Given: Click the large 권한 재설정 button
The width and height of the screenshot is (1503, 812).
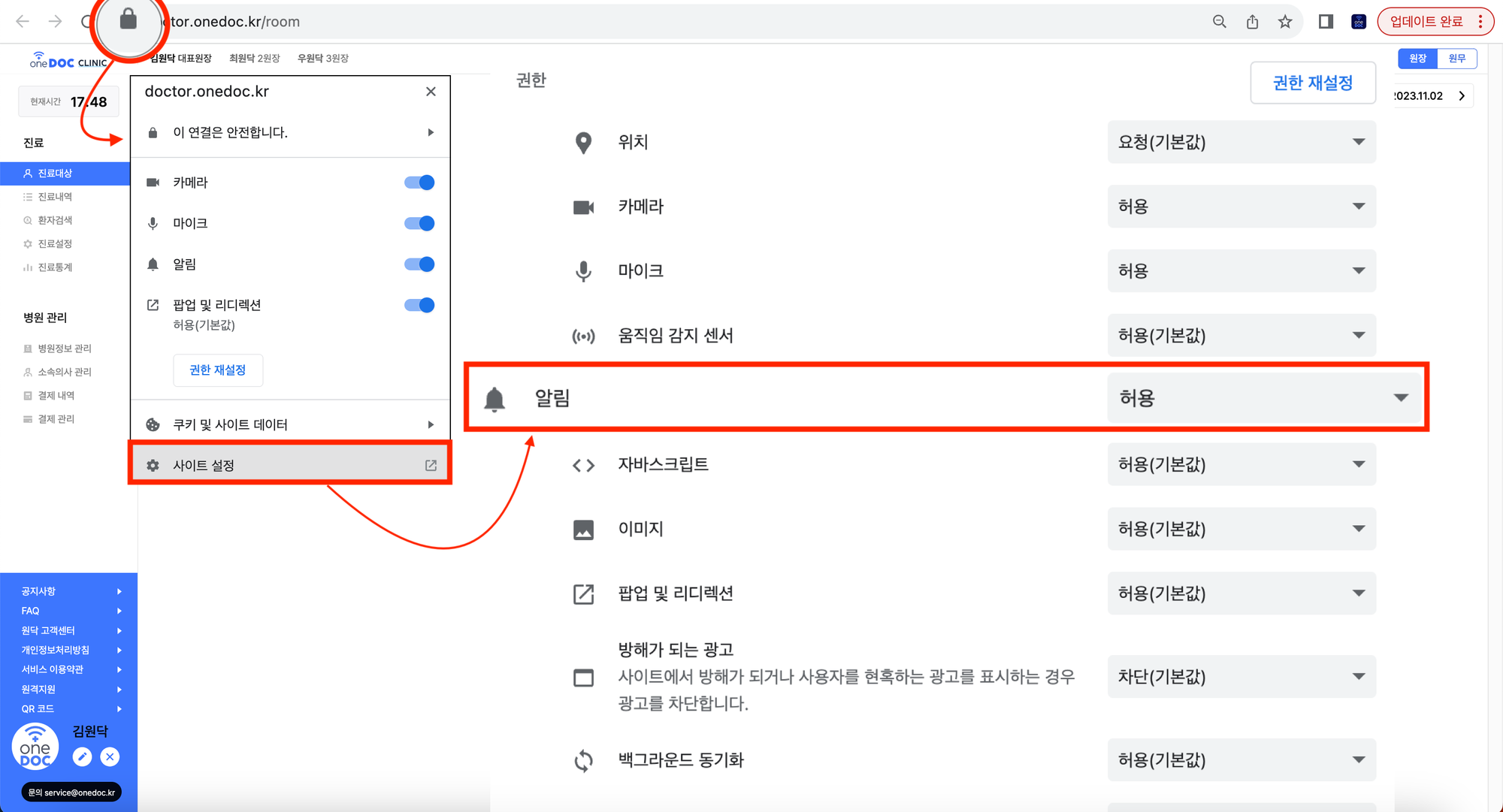Looking at the screenshot, I should click(1313, 83).
